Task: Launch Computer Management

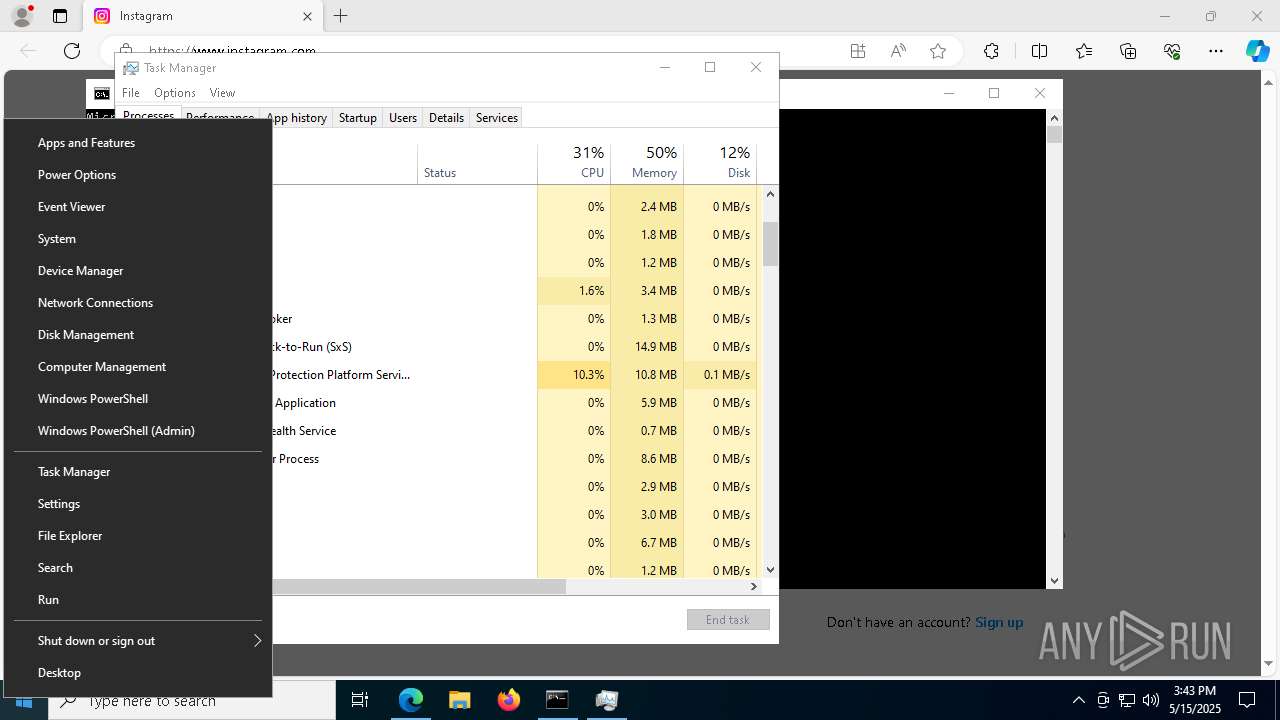Action: [x=138, y=367]
